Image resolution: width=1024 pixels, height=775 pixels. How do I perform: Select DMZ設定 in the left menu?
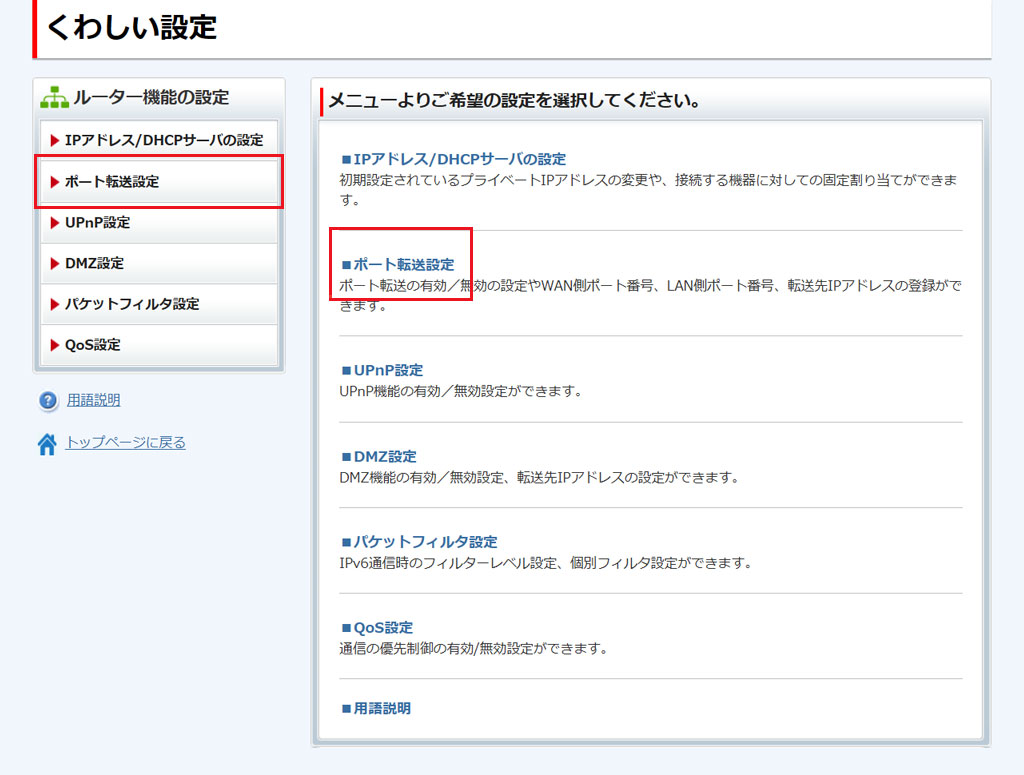tap(94, 264)
